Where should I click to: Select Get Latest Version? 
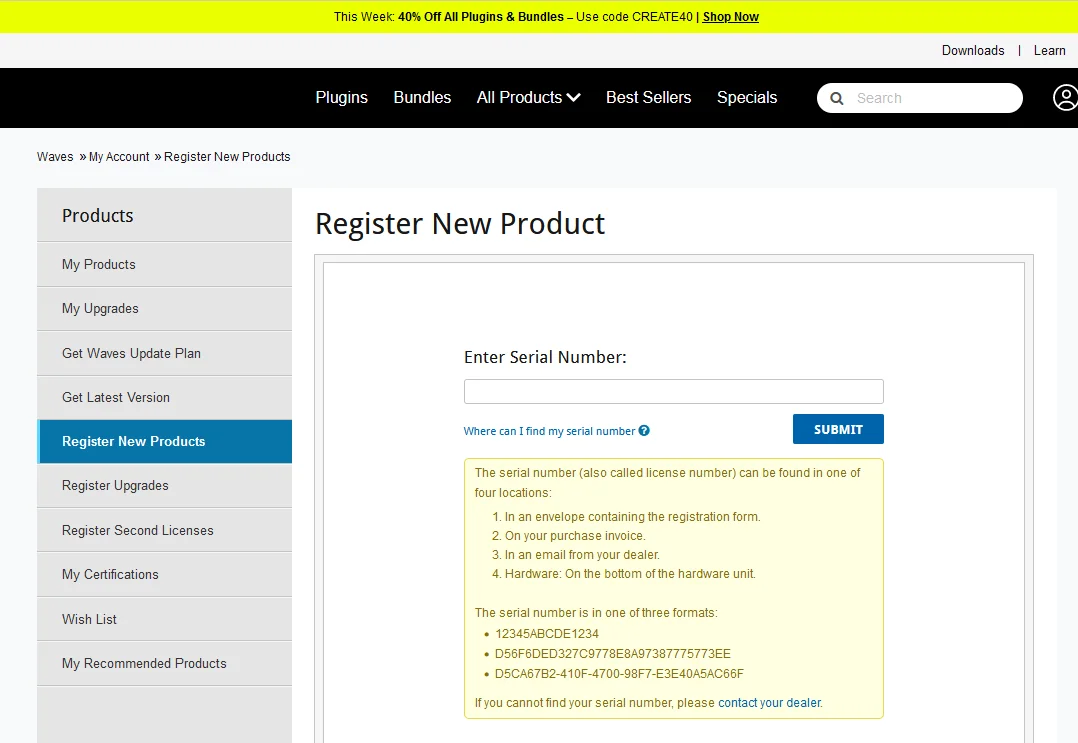click(x=164, y=397)
